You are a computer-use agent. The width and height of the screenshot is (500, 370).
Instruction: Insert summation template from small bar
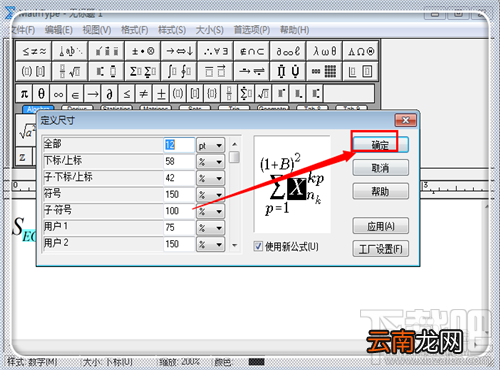click(246, 94)
